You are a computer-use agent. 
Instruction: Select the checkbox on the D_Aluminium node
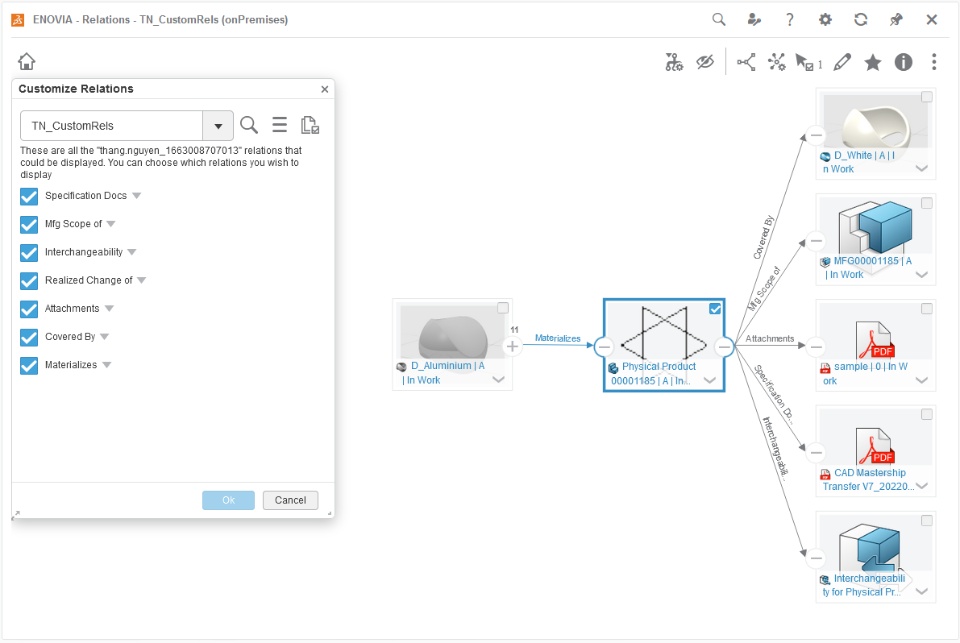503,308
